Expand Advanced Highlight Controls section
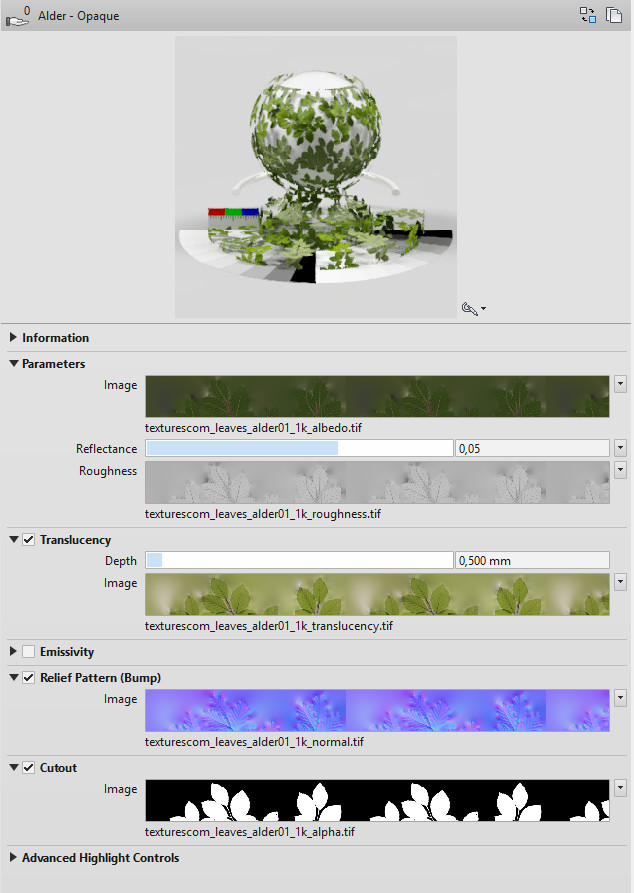This screenshot has width=634, height=893. [x=13, y=857]
